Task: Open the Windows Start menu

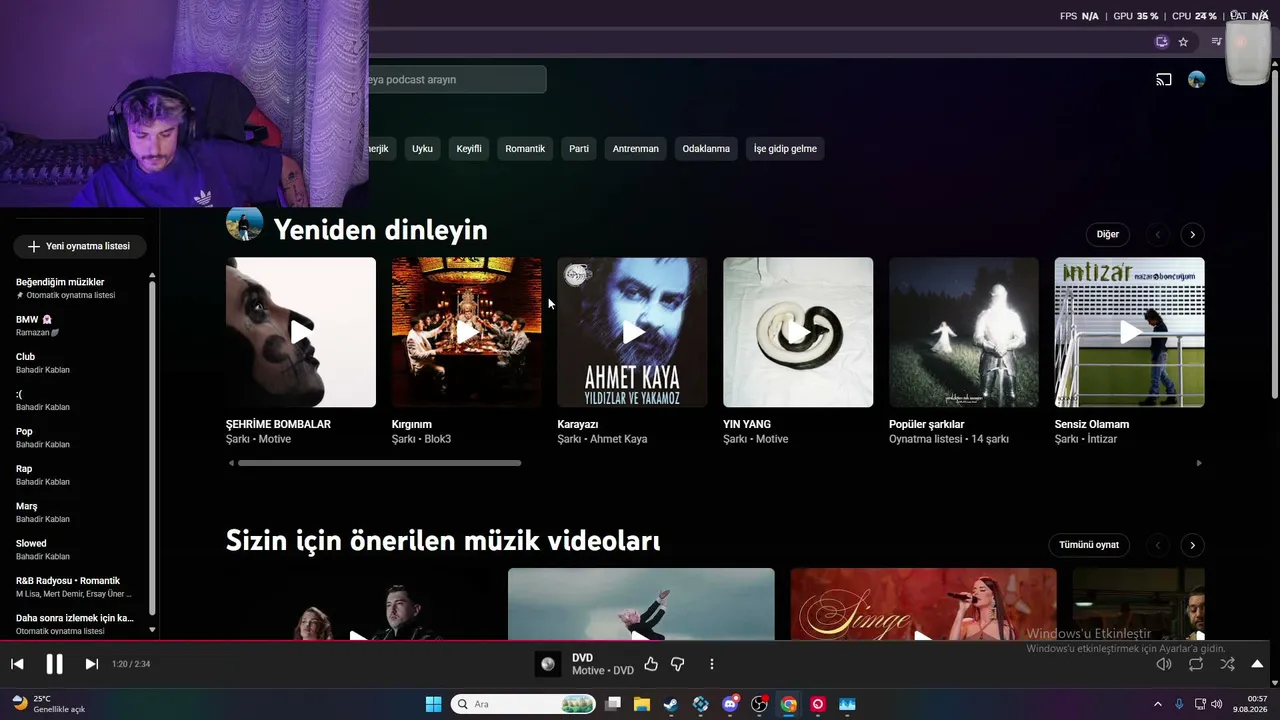Action: pos(433,704)
